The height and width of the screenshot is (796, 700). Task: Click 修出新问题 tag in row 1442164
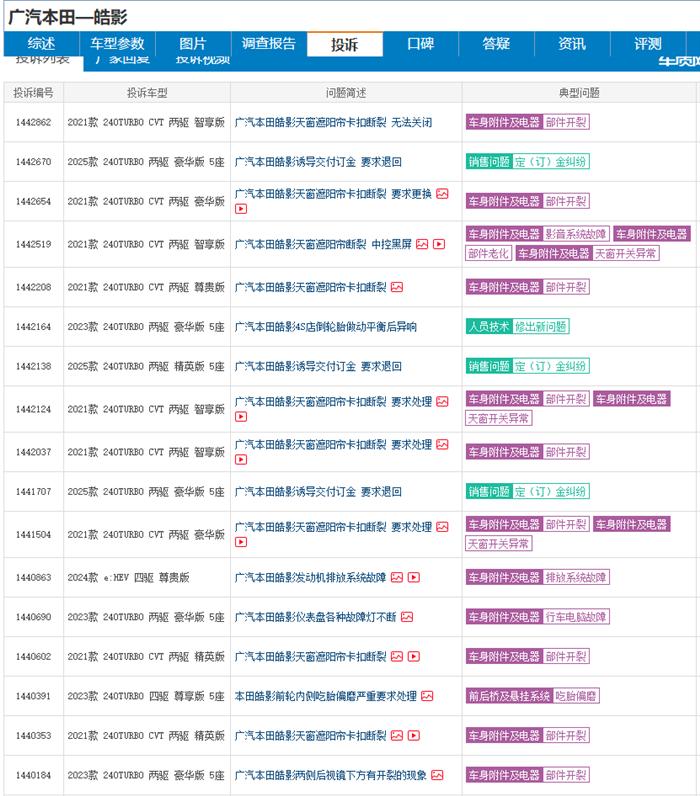click(541, 326)
